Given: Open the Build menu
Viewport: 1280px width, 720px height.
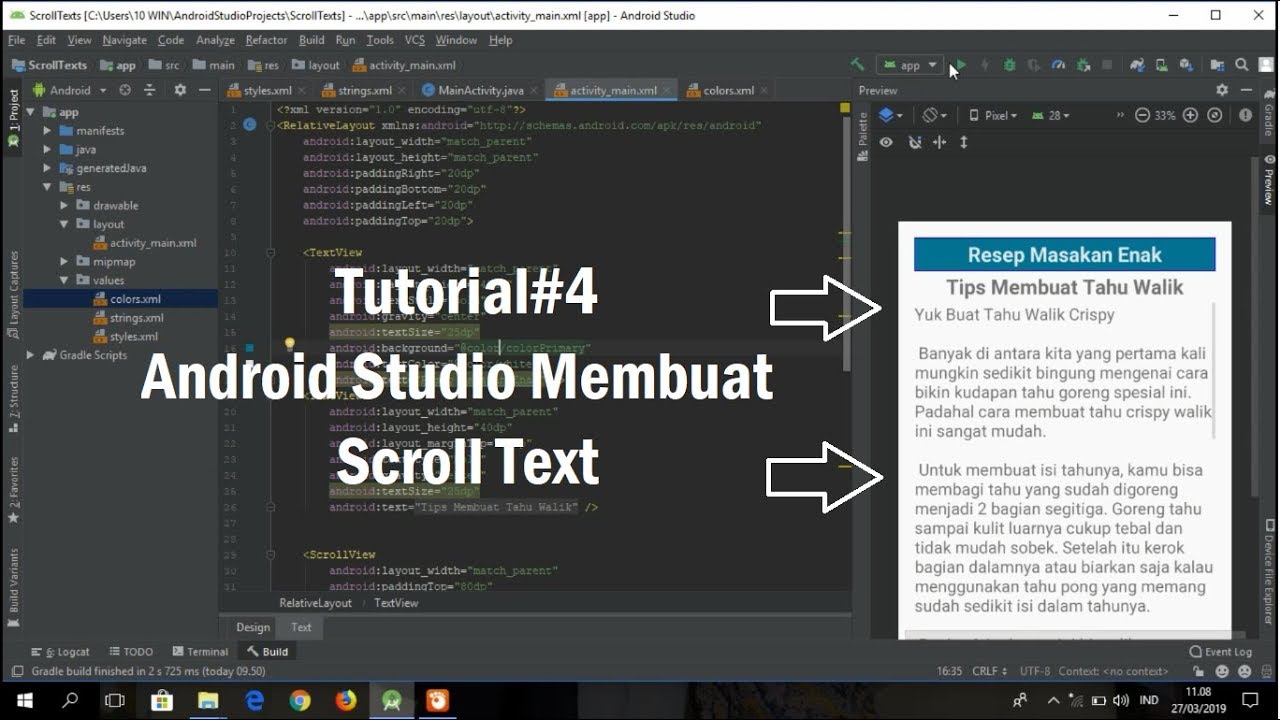Looking at the screenshot, I should point(312,40).
